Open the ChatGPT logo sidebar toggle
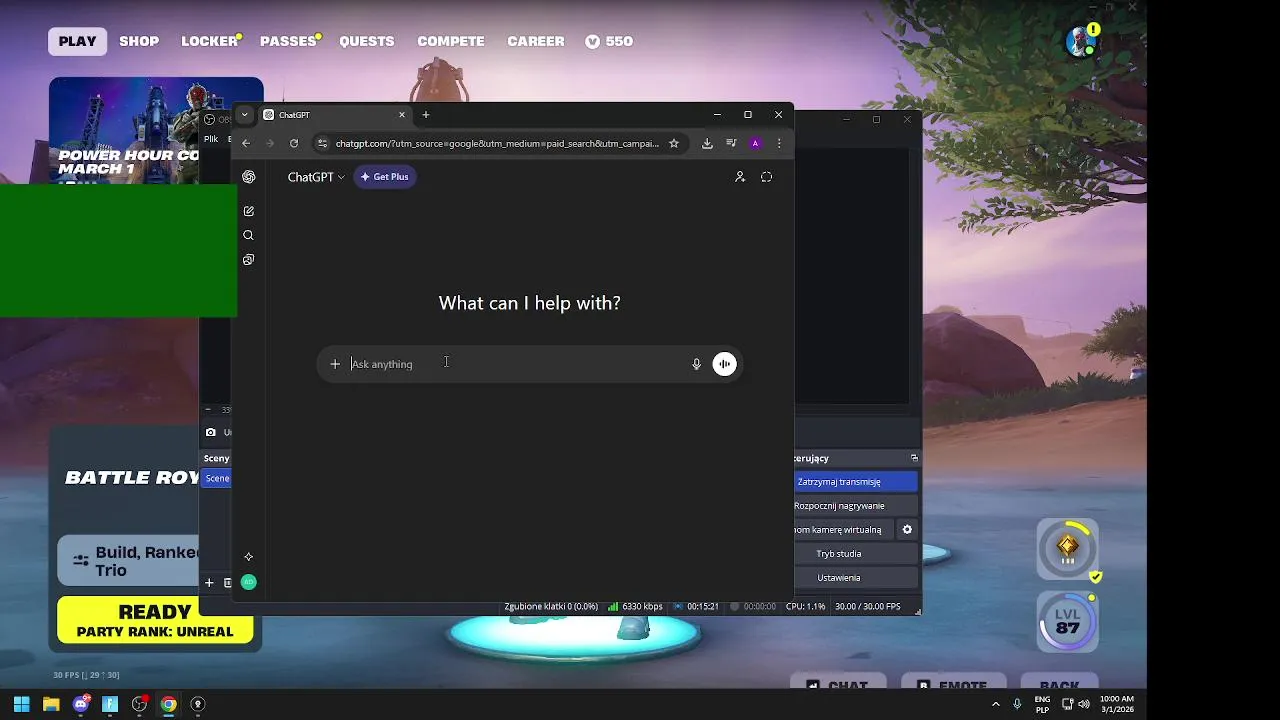 248,177
